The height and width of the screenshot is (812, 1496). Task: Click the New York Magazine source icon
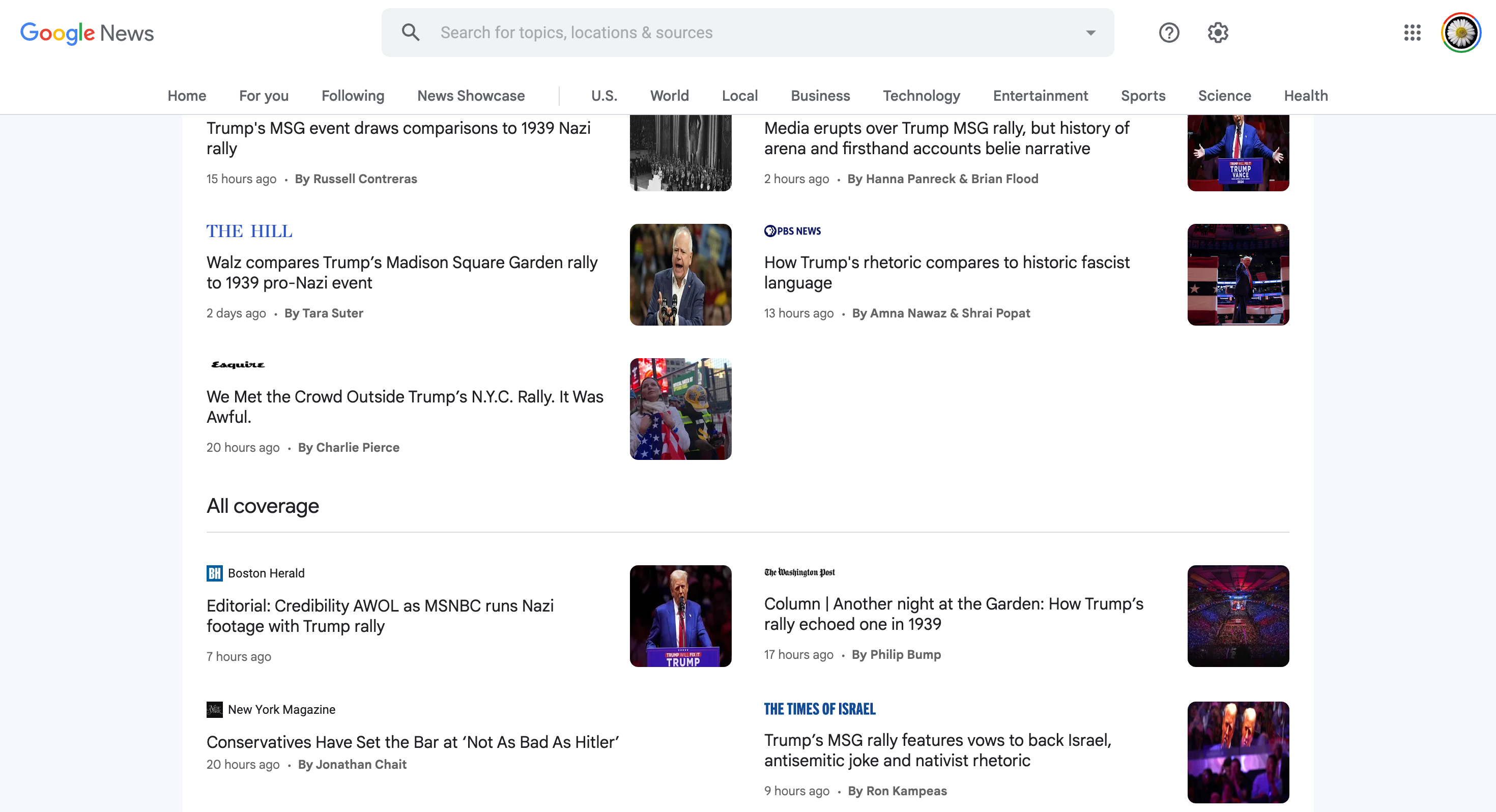click(x=214, y=709)
